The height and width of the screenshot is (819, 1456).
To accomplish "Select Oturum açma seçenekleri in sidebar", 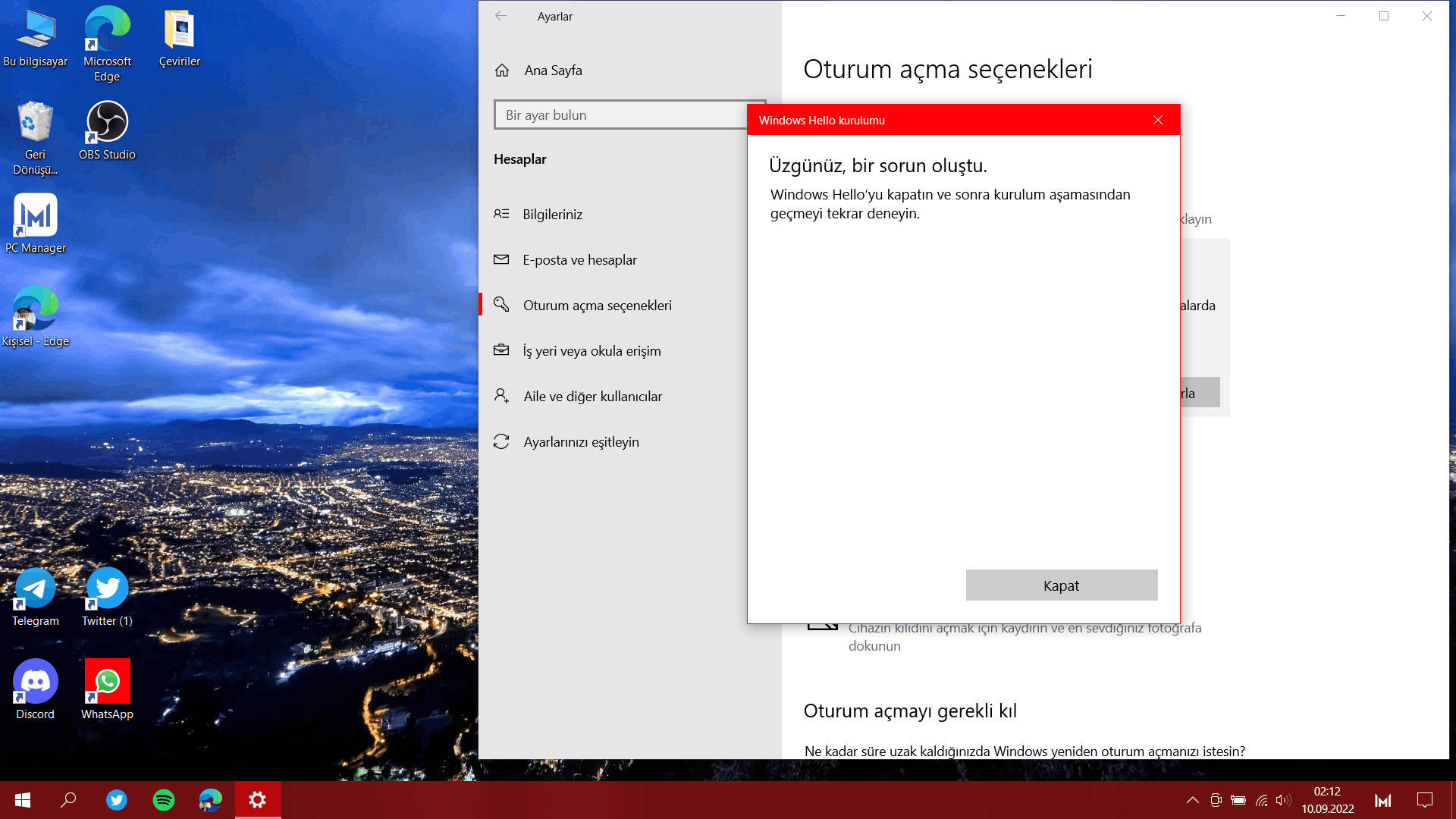I will (597, 306).
